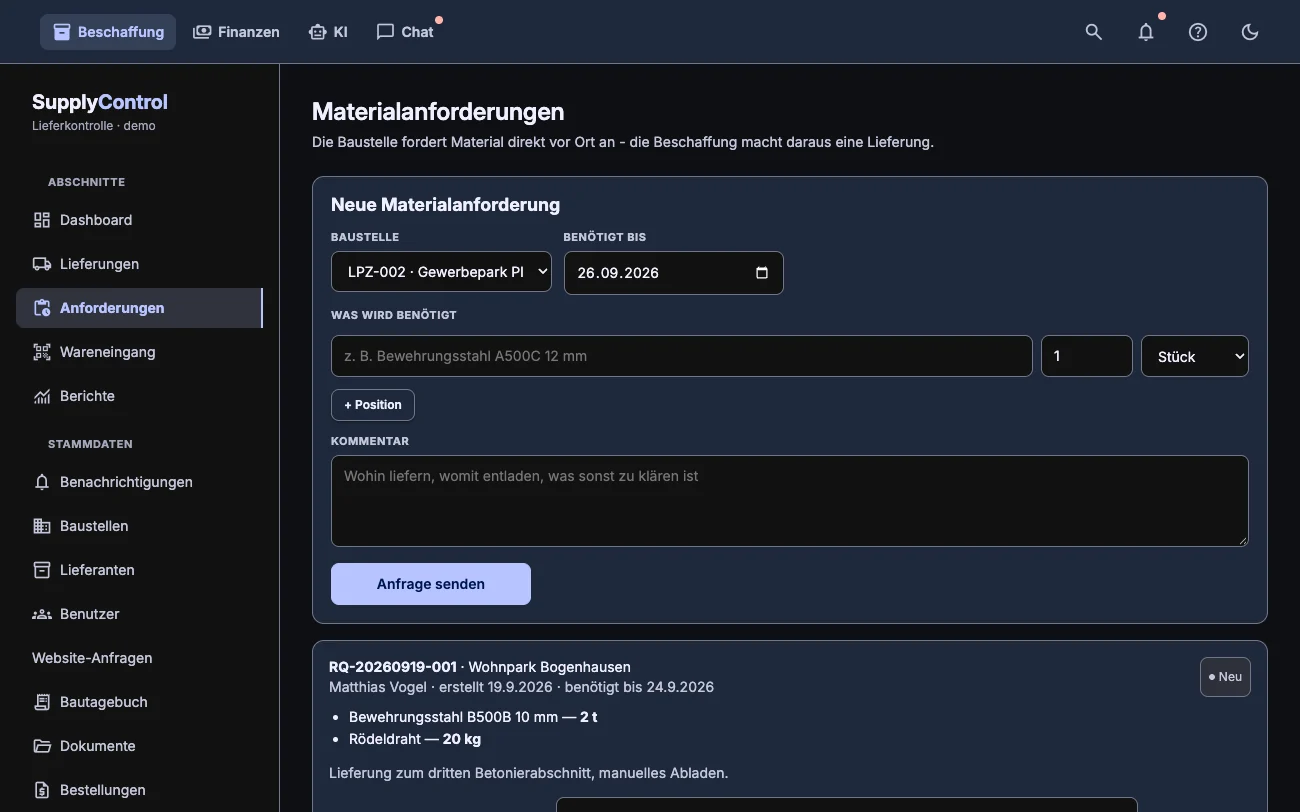Click the help question mark icon
Image resolution: width=1300 pixels, height=812 pixels.
pyautogui.click(x=1198, y=32)
